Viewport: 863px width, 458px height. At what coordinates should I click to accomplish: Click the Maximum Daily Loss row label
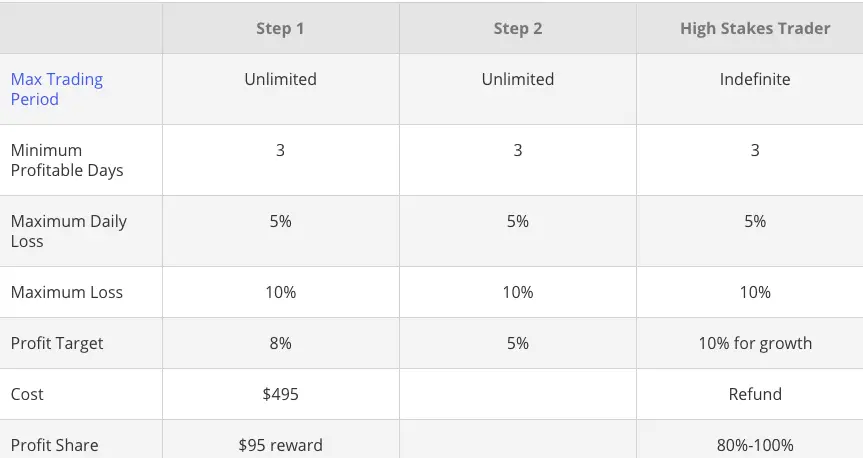[x=69, y=231]
